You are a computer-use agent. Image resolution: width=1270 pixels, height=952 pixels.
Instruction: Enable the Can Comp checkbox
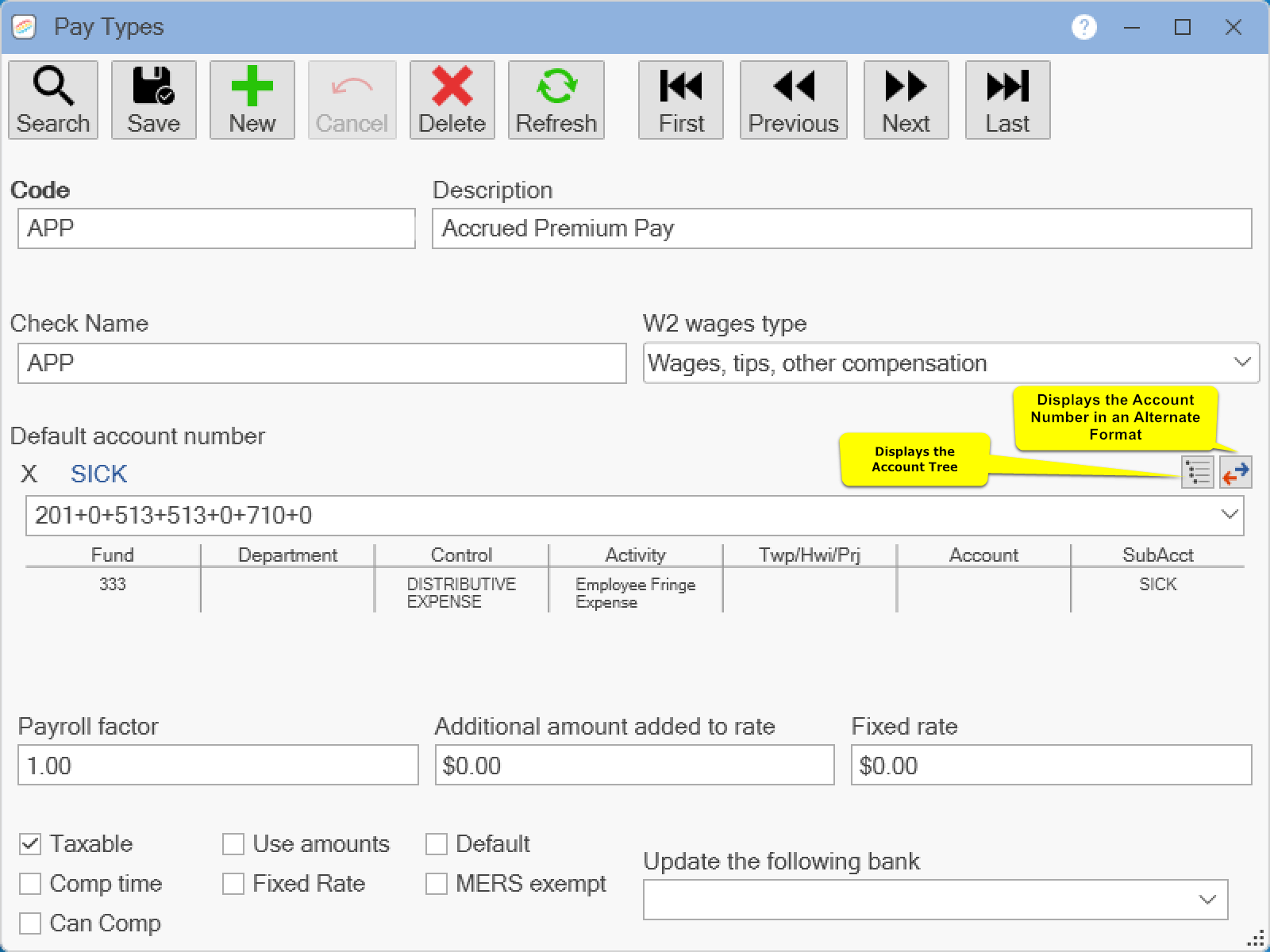click(30, 923)
